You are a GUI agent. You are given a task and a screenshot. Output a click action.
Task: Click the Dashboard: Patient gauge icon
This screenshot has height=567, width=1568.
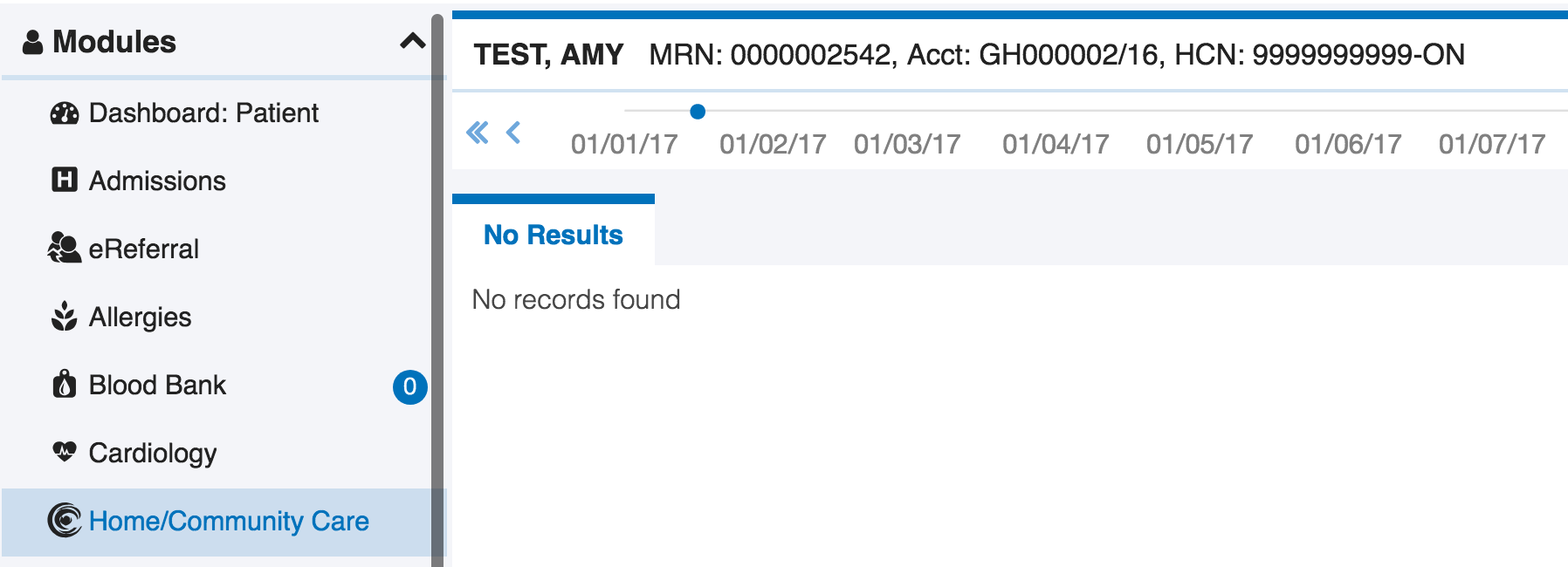(64, 113)
